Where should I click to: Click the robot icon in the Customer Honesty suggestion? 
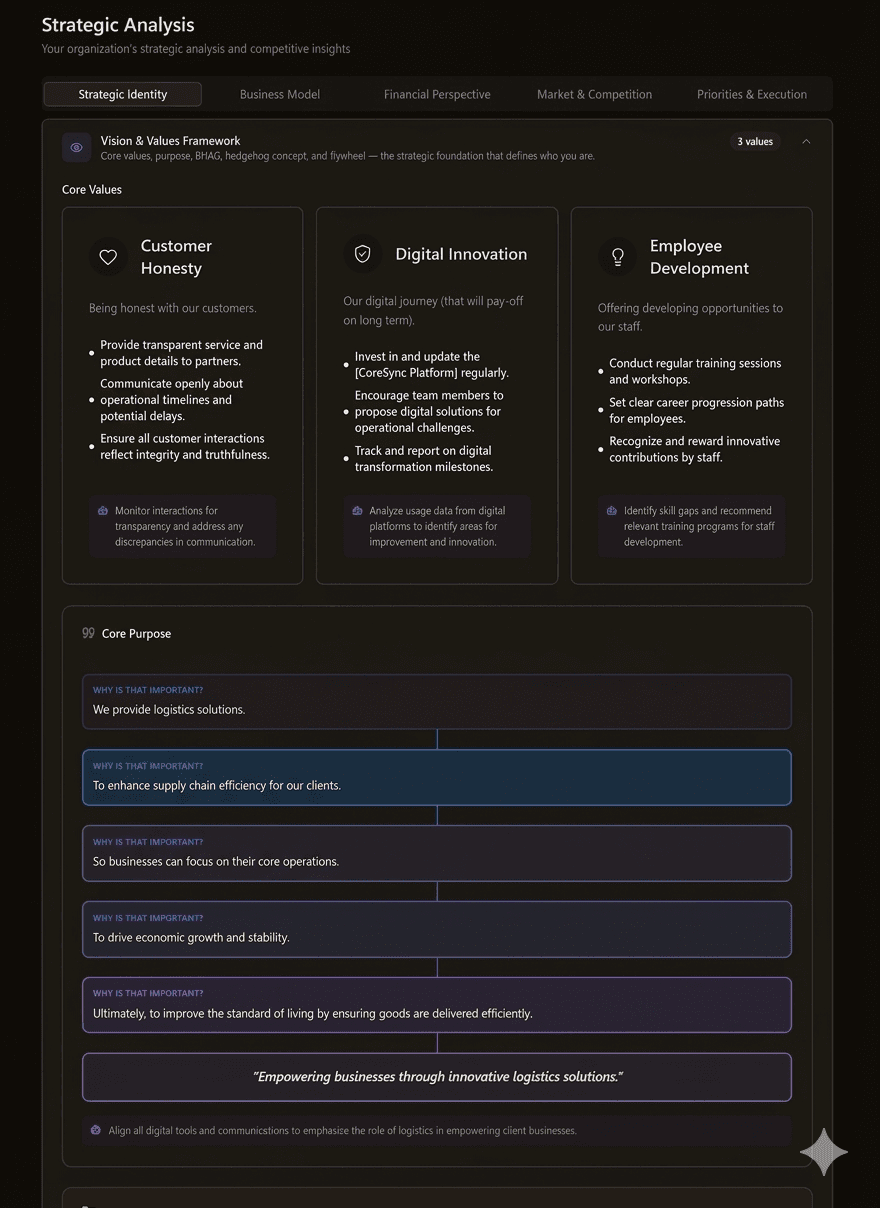tap(103, 511)
